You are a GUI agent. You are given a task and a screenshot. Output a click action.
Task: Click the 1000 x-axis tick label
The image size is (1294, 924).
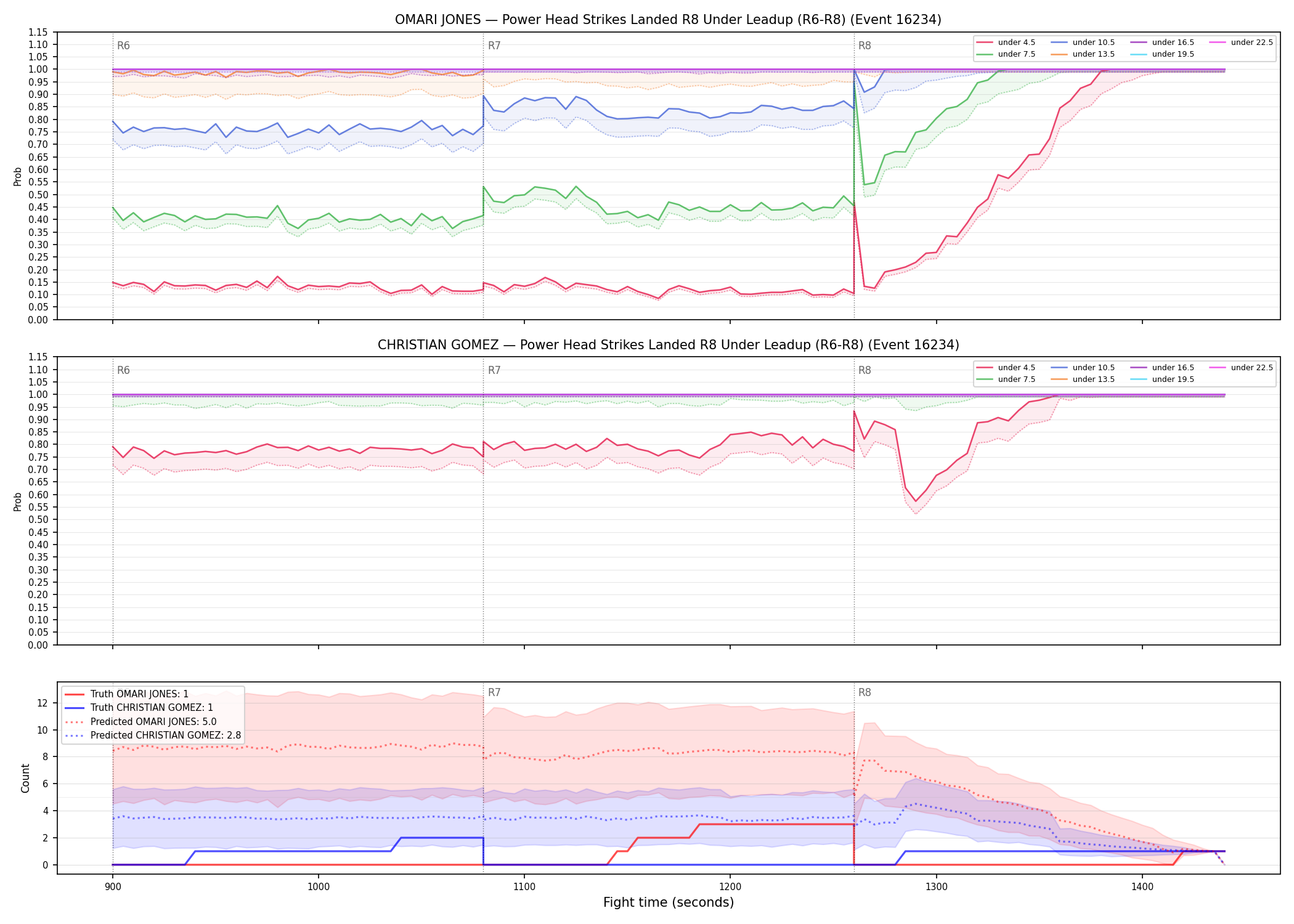click(x=318, y=886)
